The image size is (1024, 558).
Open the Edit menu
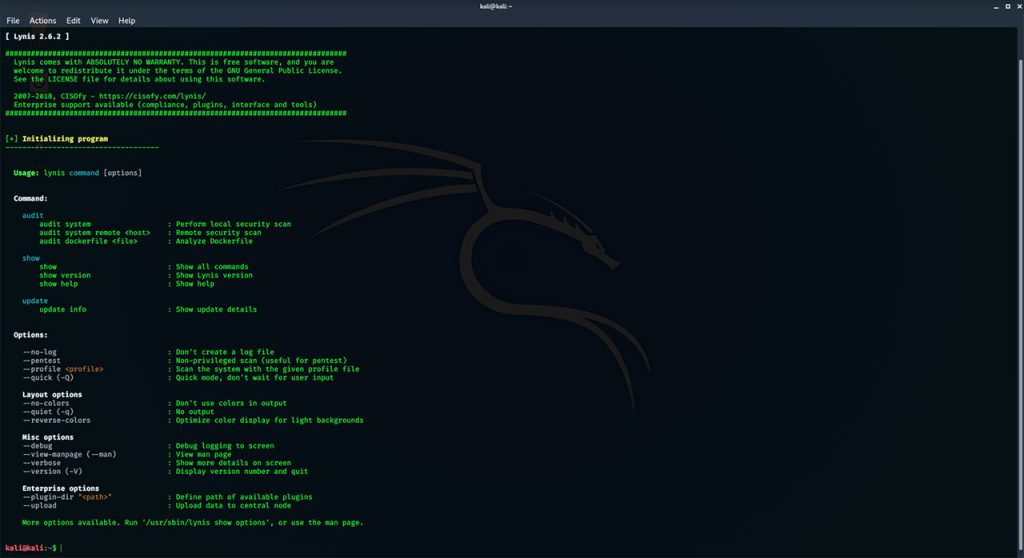(x=73, y=21)
